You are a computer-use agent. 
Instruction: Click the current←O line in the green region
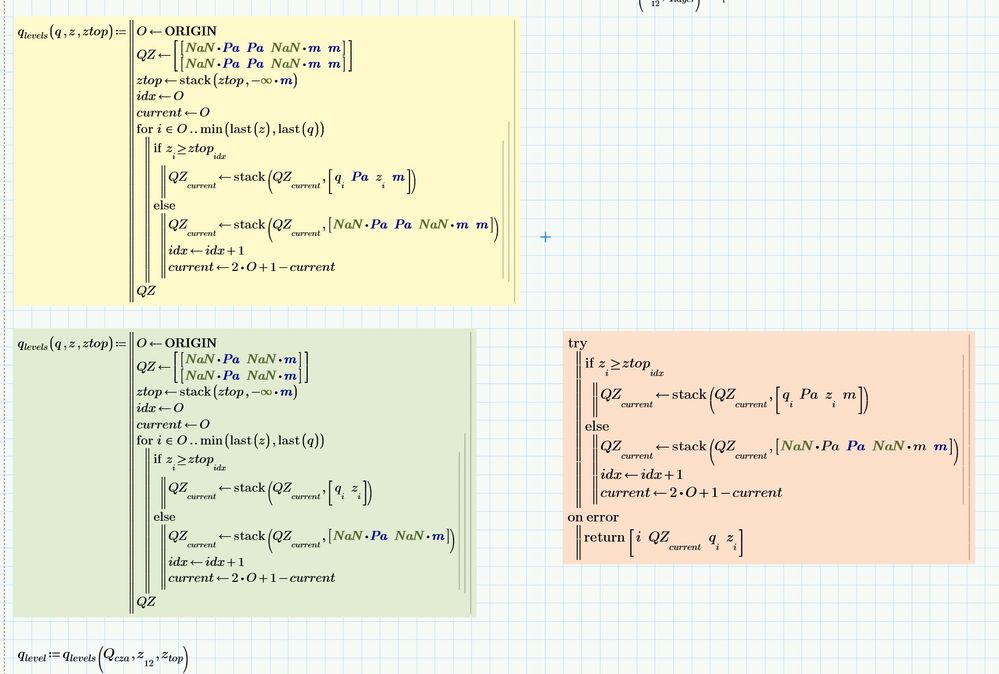[x=173, y=425]
